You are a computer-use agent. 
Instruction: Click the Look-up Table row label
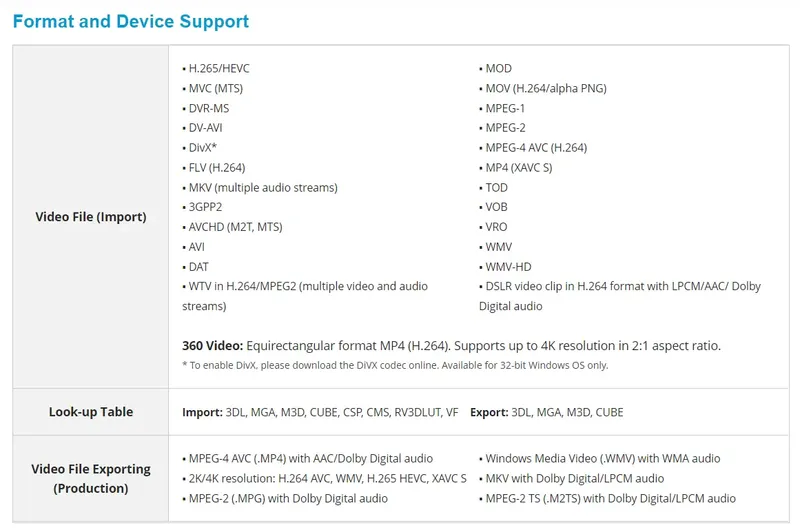[x=91, y=412]
